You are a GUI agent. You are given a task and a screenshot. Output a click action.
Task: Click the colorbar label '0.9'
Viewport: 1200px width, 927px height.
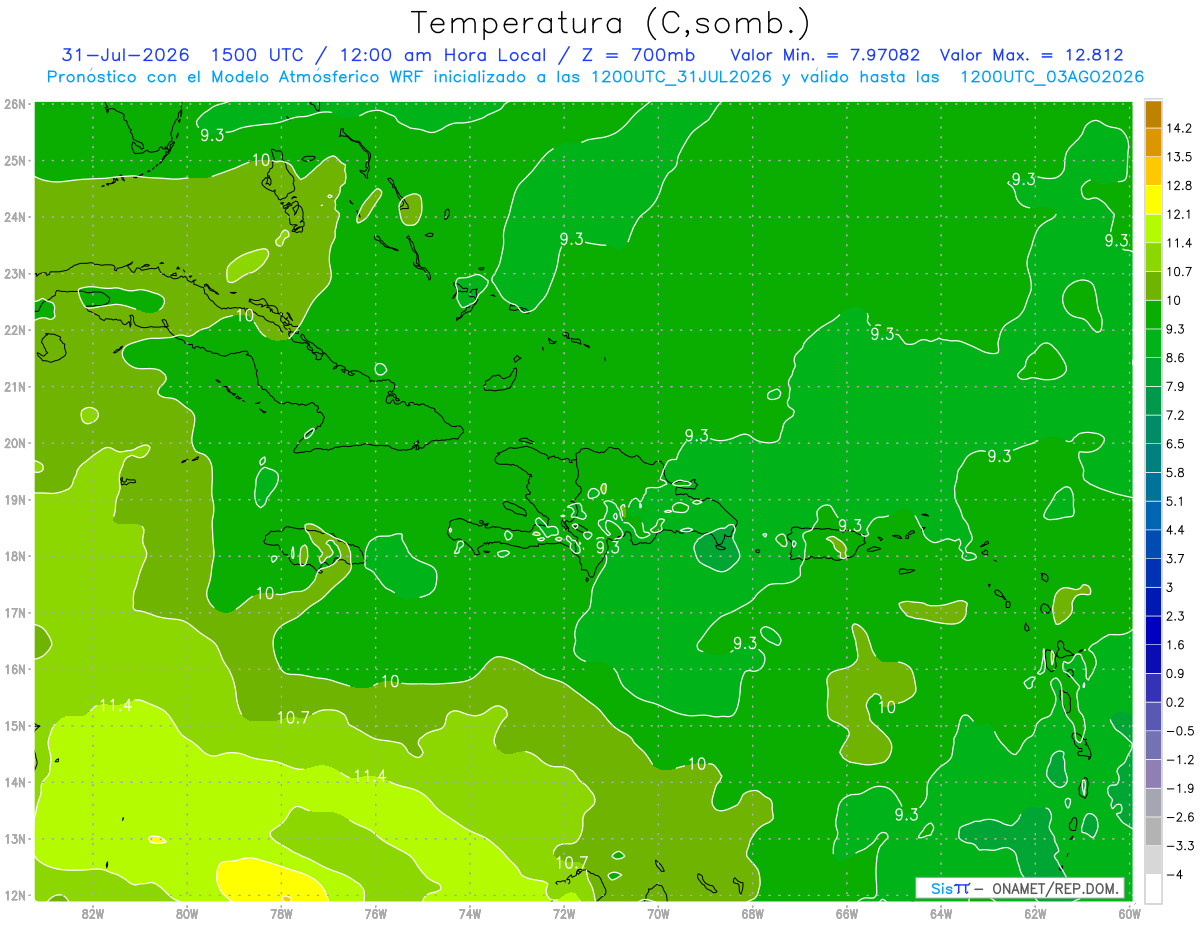(x=1176, y=673)
